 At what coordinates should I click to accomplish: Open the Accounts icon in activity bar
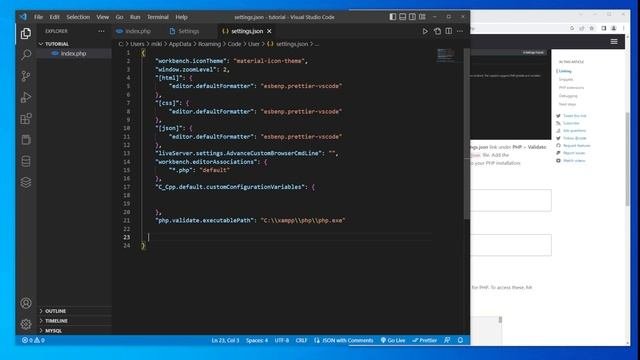coord(26,303)
